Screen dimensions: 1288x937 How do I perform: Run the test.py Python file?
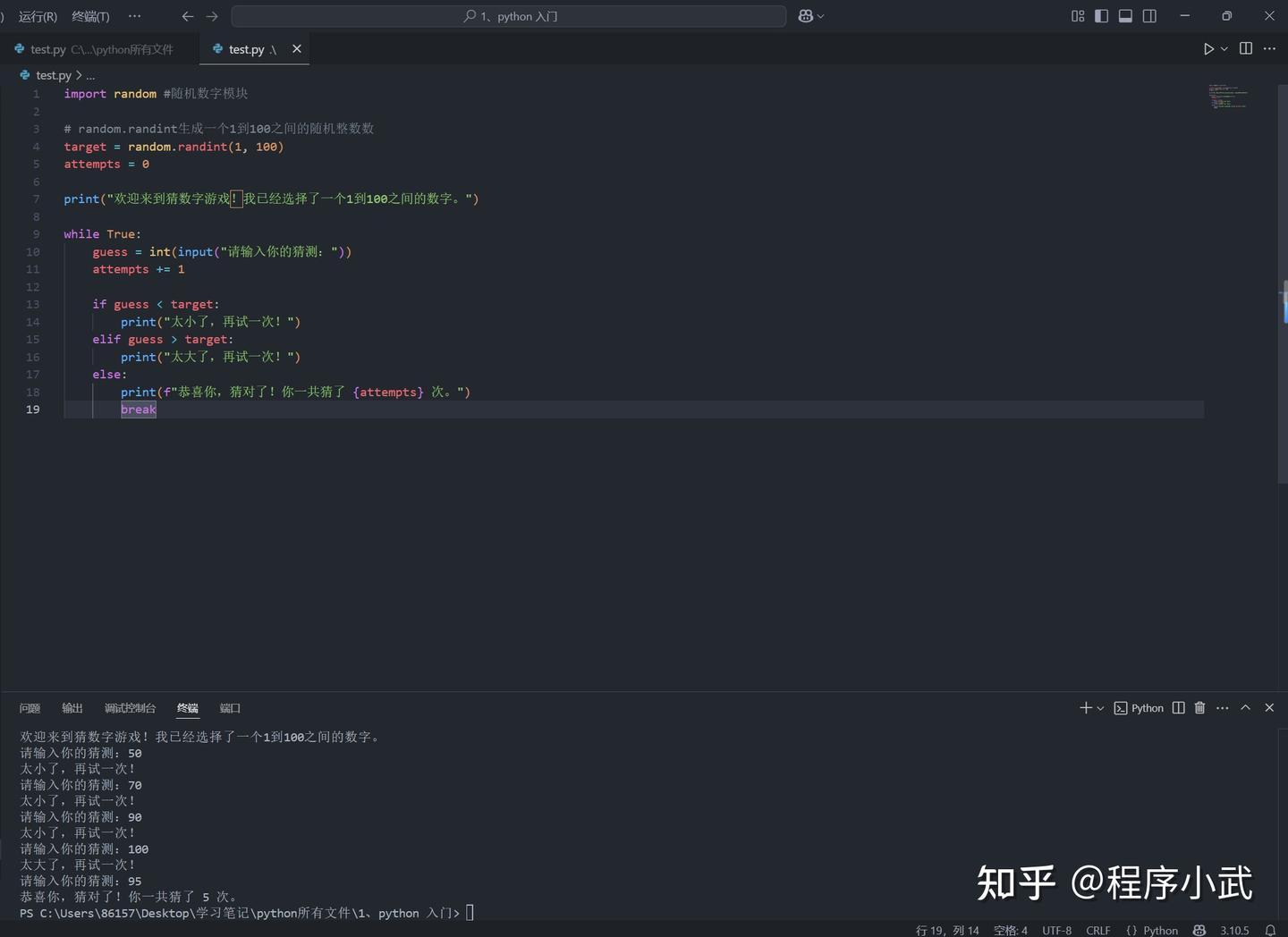(x=1207, y=49)
